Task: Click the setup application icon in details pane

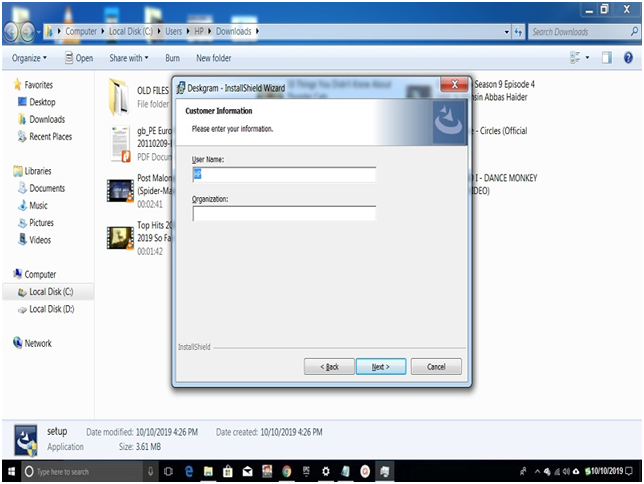Action: pyautogui.click(x=26, y=440)
